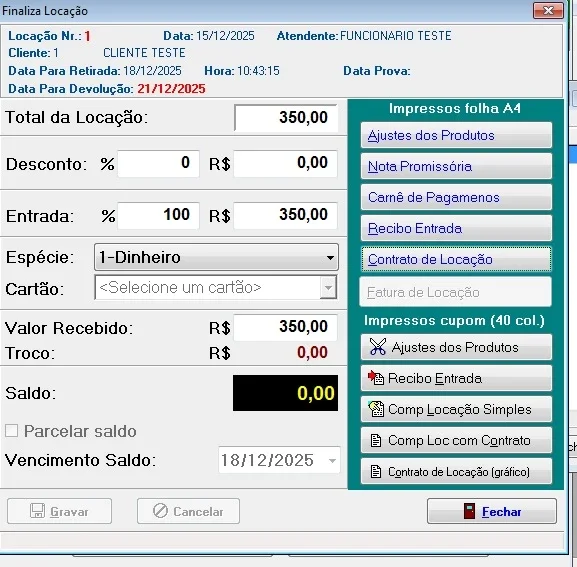Viewport: 577px width, 567px height.
Task: Click the document icon on Comp Loc com Contrato
Action: tap(376, 440)
